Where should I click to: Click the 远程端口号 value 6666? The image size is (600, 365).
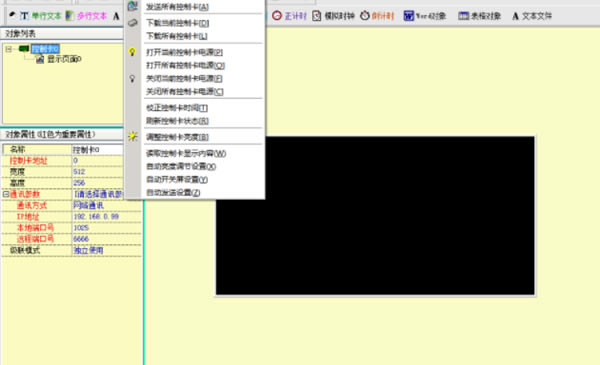[106, 239]
